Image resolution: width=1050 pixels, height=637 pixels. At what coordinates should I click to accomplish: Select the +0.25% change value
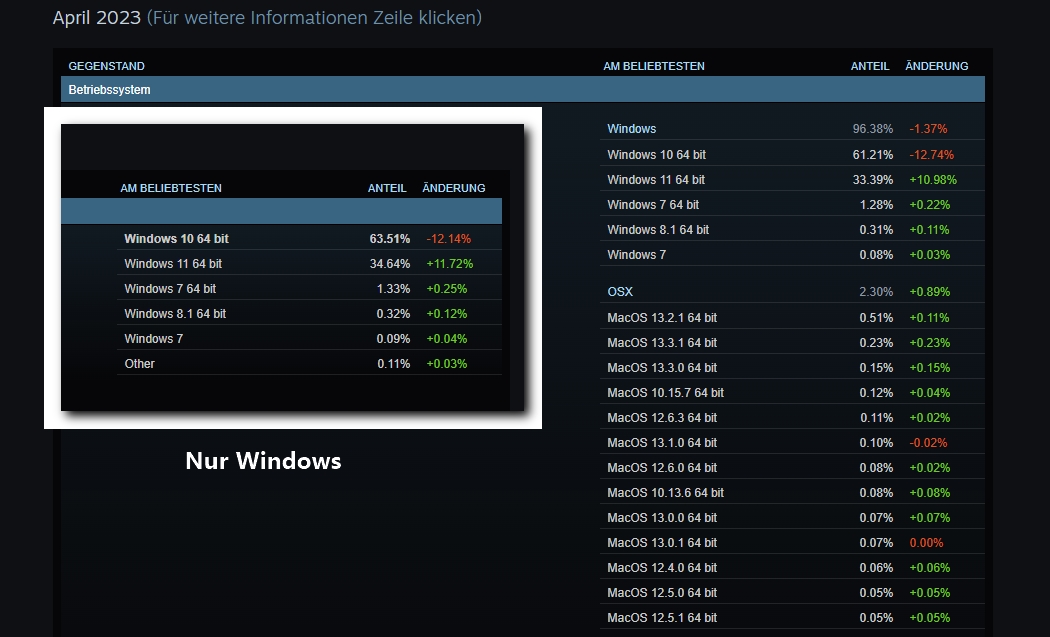tap(447, 289)
